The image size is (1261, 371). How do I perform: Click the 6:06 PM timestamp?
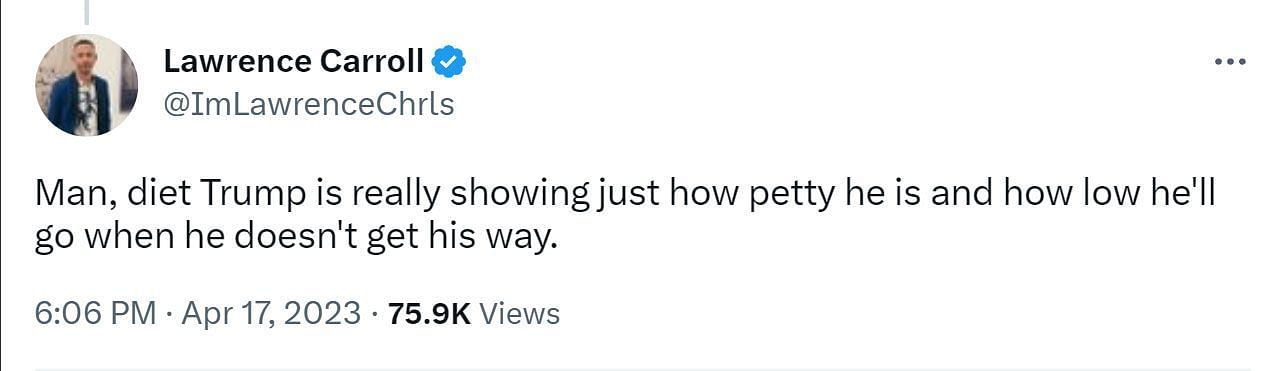pyautogui.click(x=96, y=313)
